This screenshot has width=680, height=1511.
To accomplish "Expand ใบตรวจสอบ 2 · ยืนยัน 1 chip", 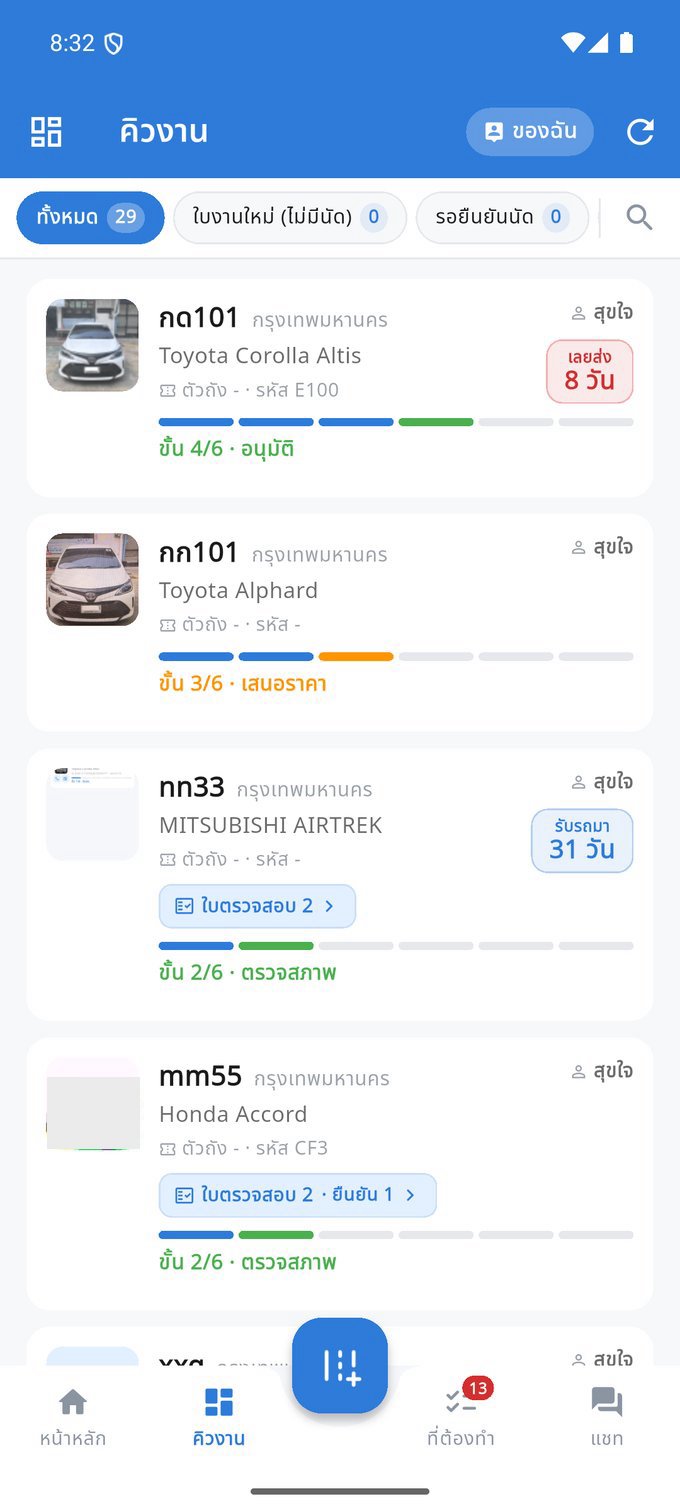I will (298, 1195).
